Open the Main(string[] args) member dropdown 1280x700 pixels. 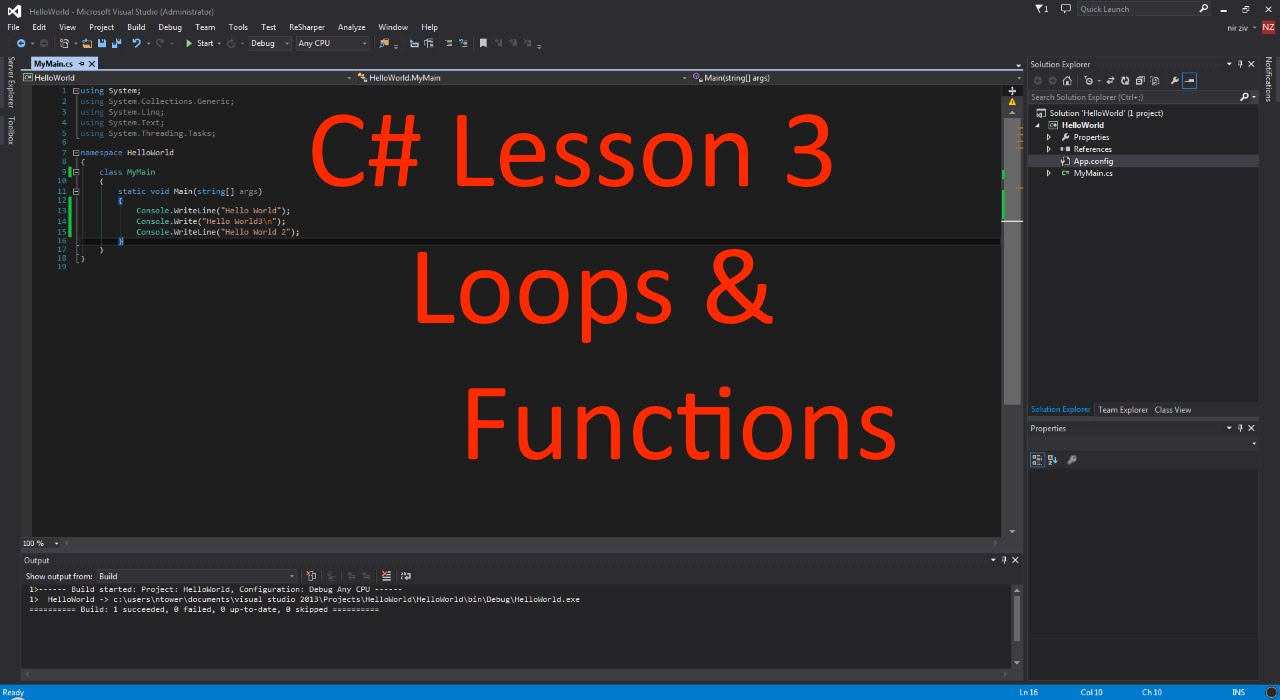coord(855,77)
